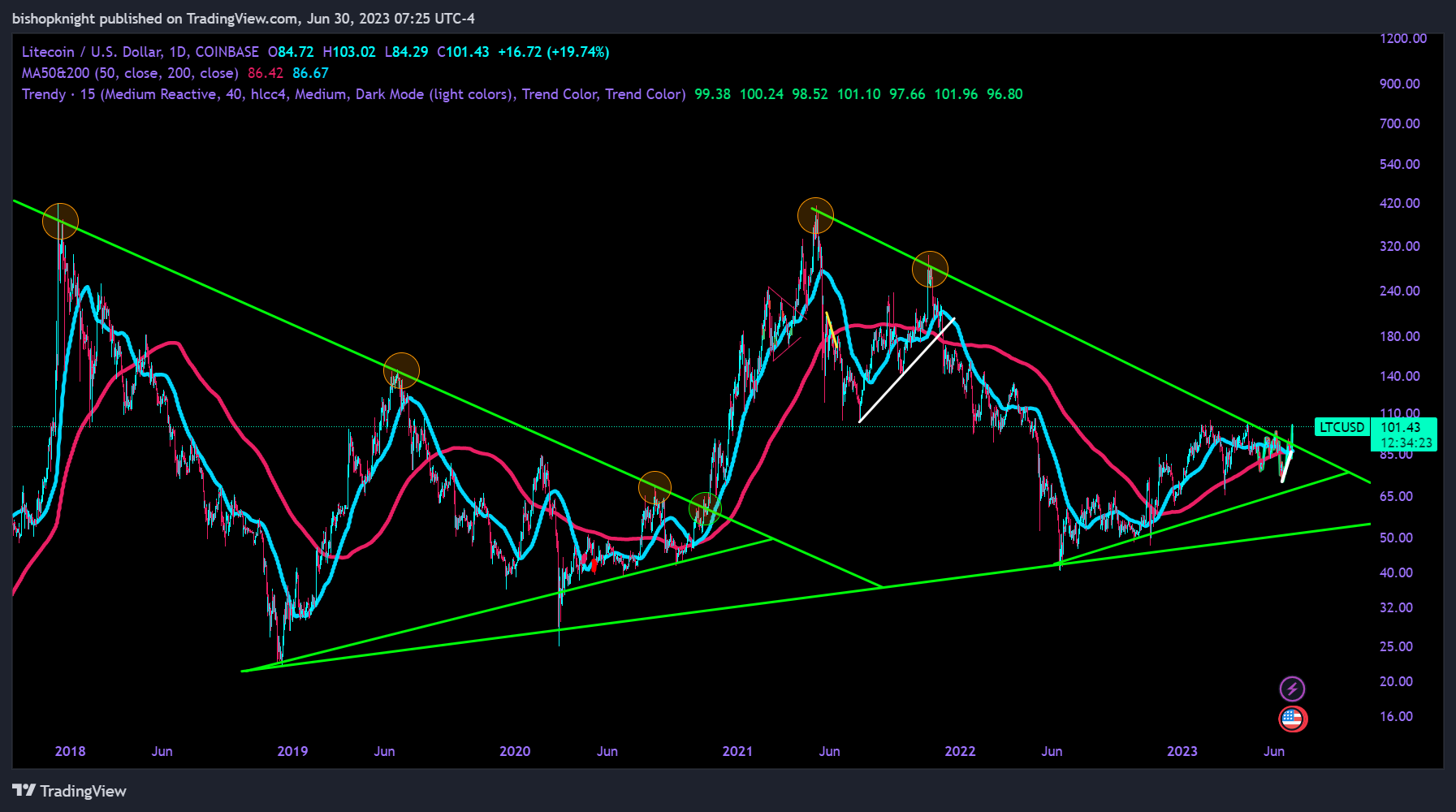Click the 2023 time axis label
The height and width of the screenshot is (812, 1456).
click(x=1182, y=751)
